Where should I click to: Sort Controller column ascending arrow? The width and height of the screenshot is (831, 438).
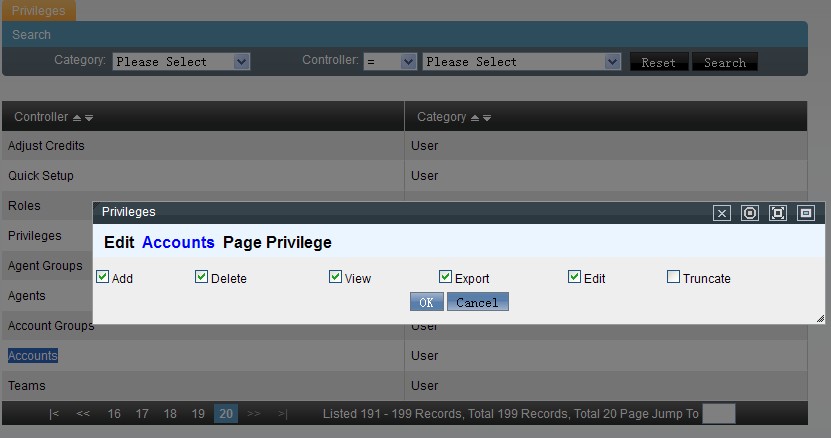click(77, 118)
